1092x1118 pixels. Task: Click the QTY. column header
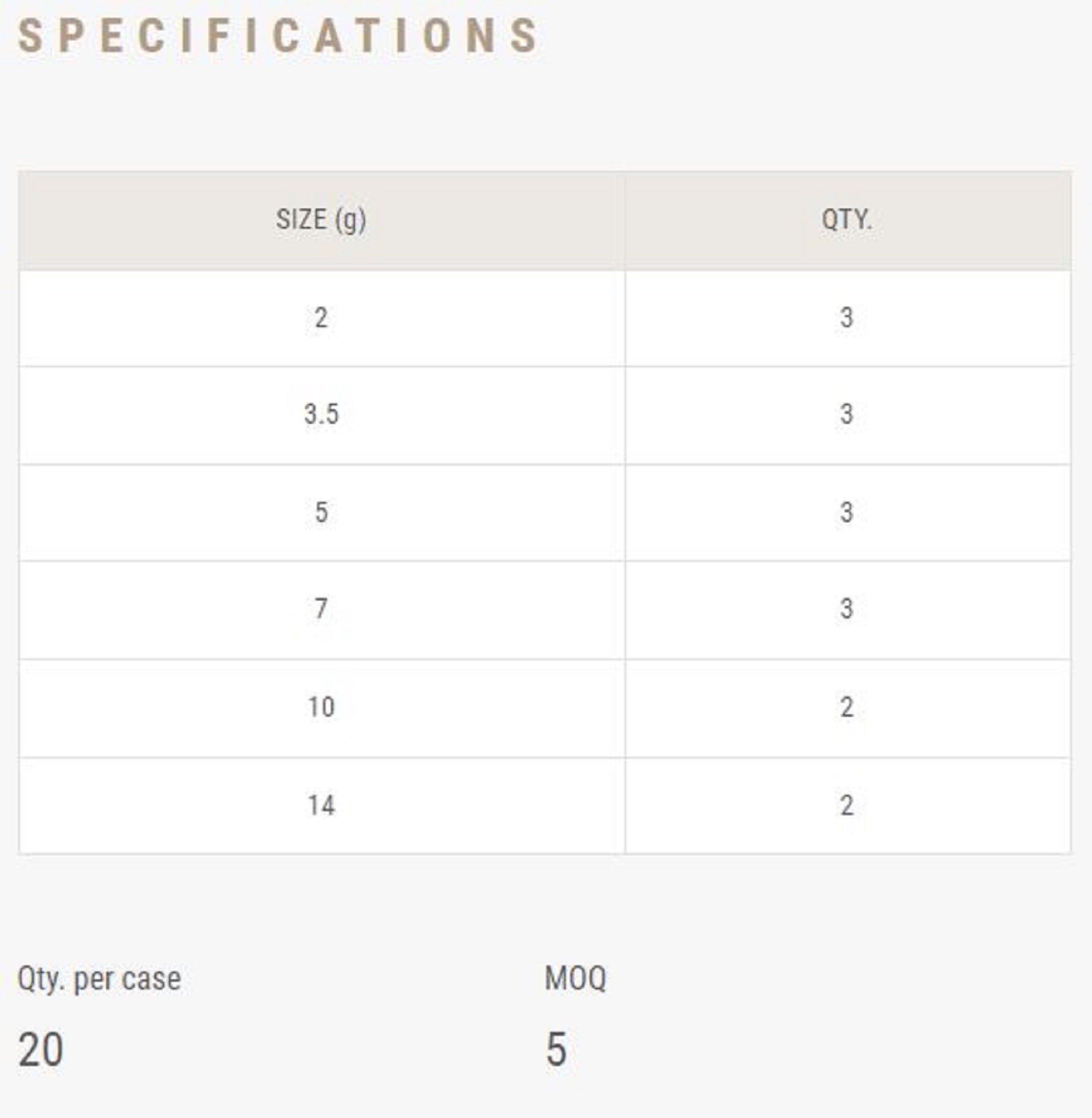(x=847, y=220)
